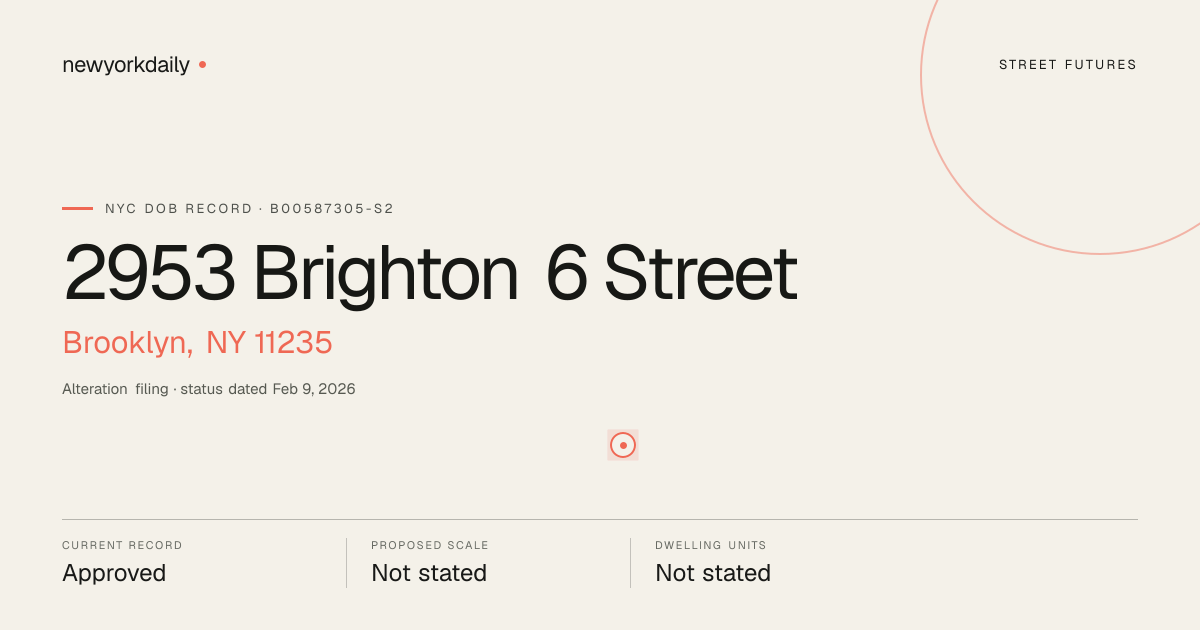Viewport: 1200px width, 630px height.
Task: Select the CURRENT RECORD heading
Action: pyautogui.click(x=122, y=546)
